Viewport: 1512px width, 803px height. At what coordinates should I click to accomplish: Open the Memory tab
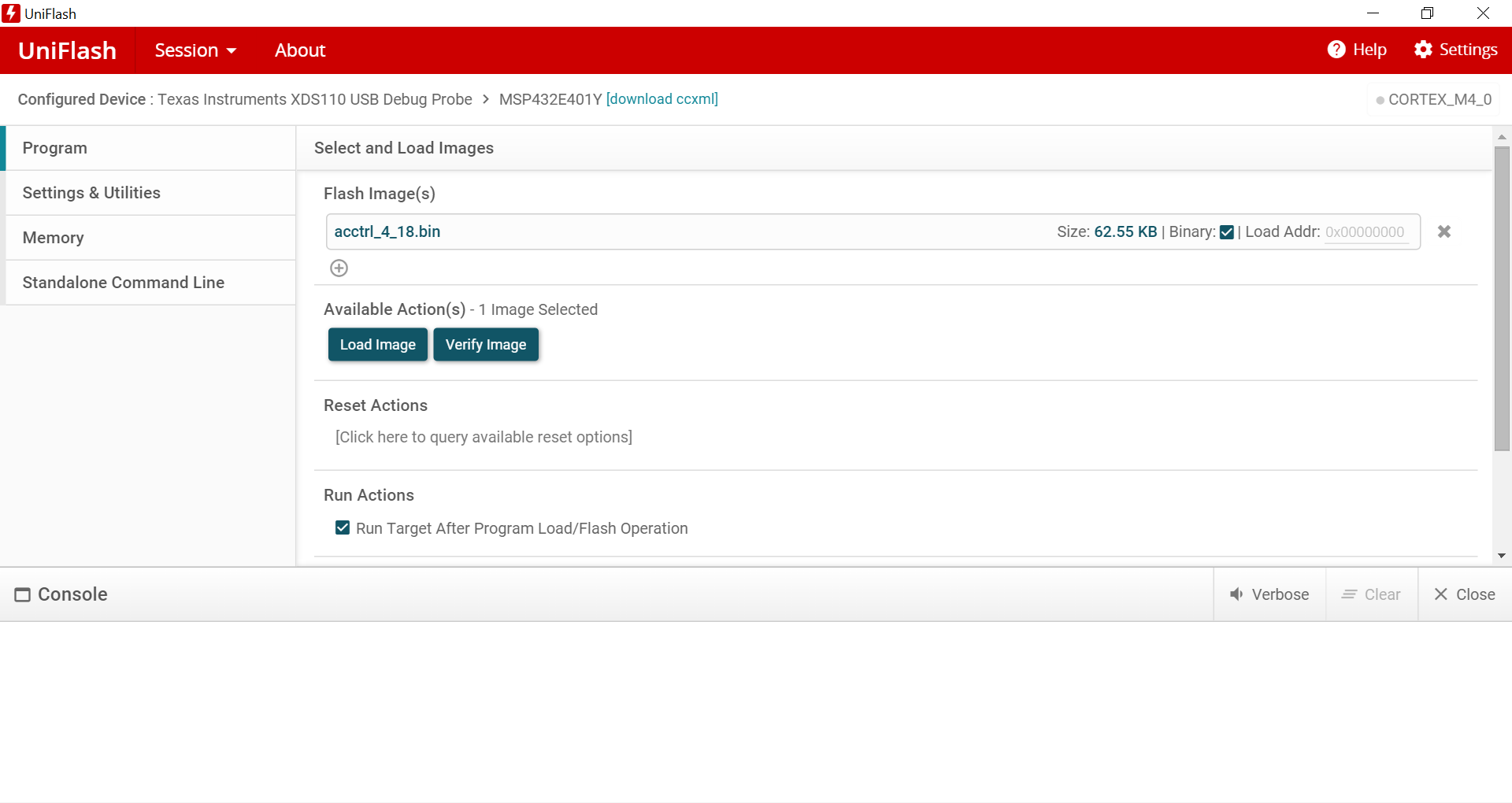53,238
